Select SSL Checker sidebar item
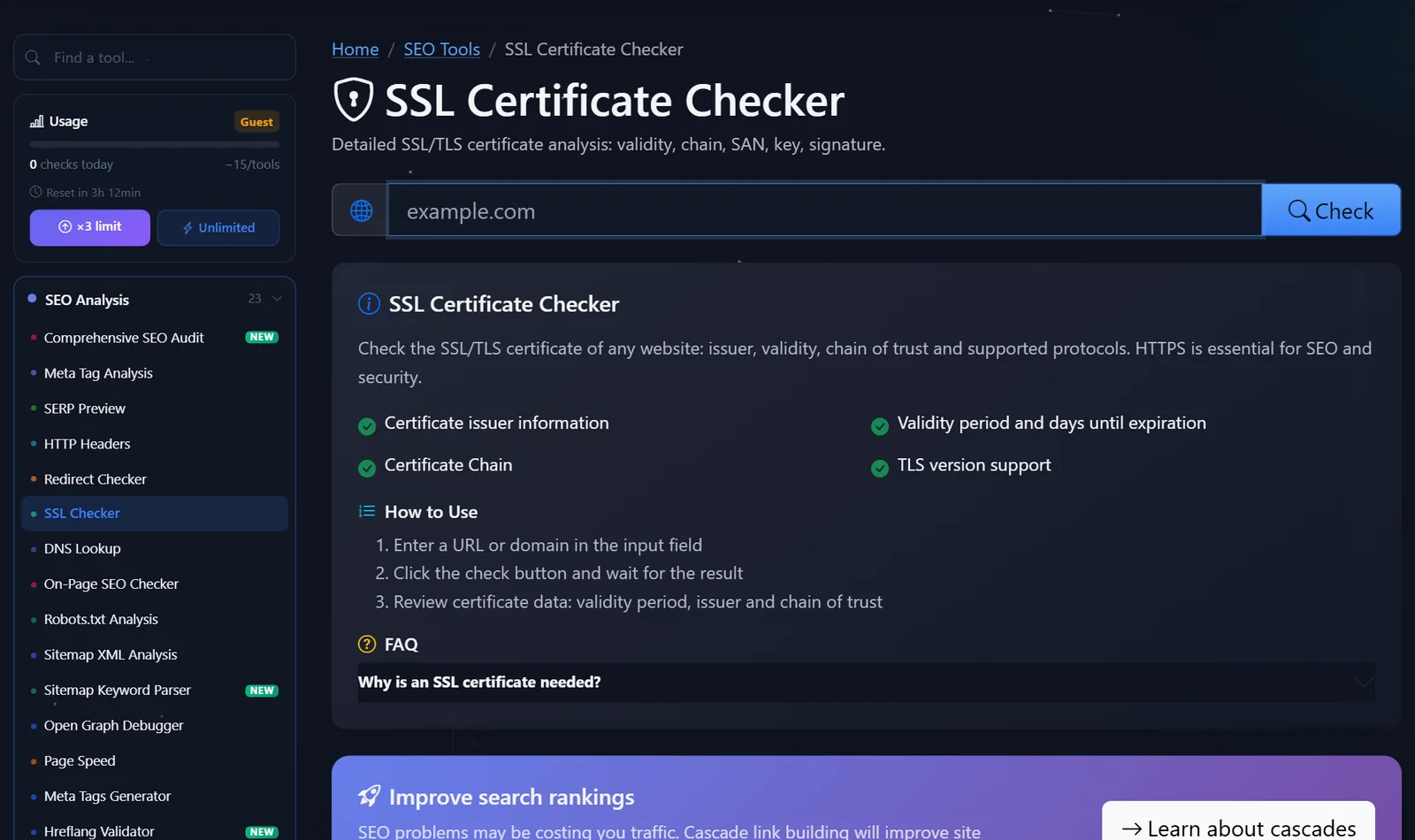The width and height of the screenshot is (1415, 840). click(155, 514)
